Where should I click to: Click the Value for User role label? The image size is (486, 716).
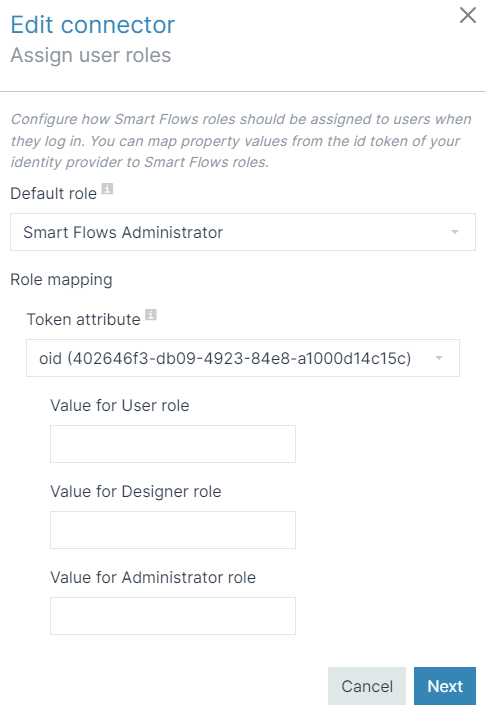coord(120,405)
